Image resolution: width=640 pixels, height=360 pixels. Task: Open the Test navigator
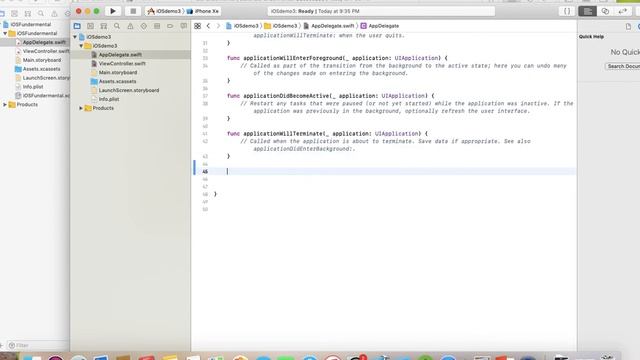pyautogui.click(x=143, y=26)
